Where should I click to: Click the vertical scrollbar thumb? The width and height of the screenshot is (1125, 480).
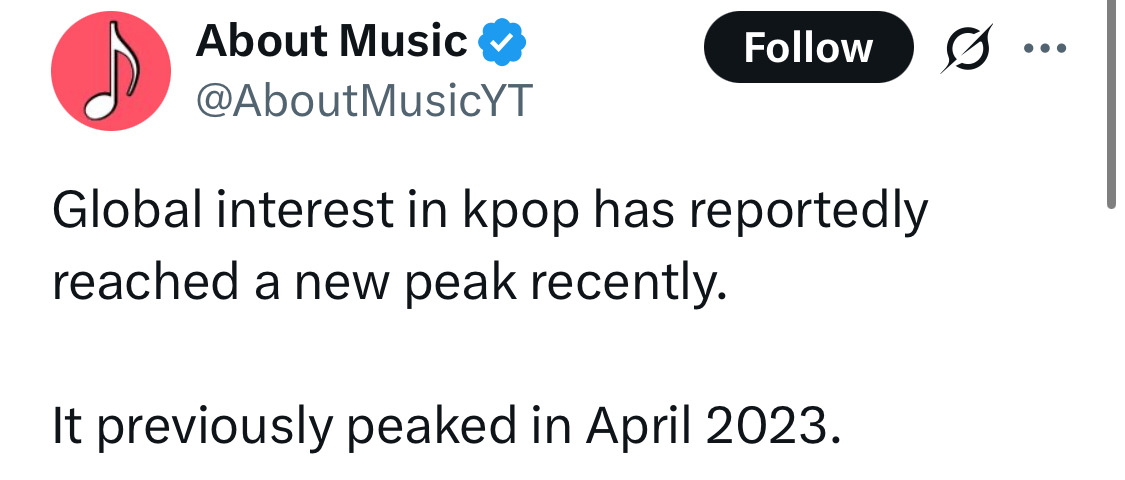[x=1112, y=104]
